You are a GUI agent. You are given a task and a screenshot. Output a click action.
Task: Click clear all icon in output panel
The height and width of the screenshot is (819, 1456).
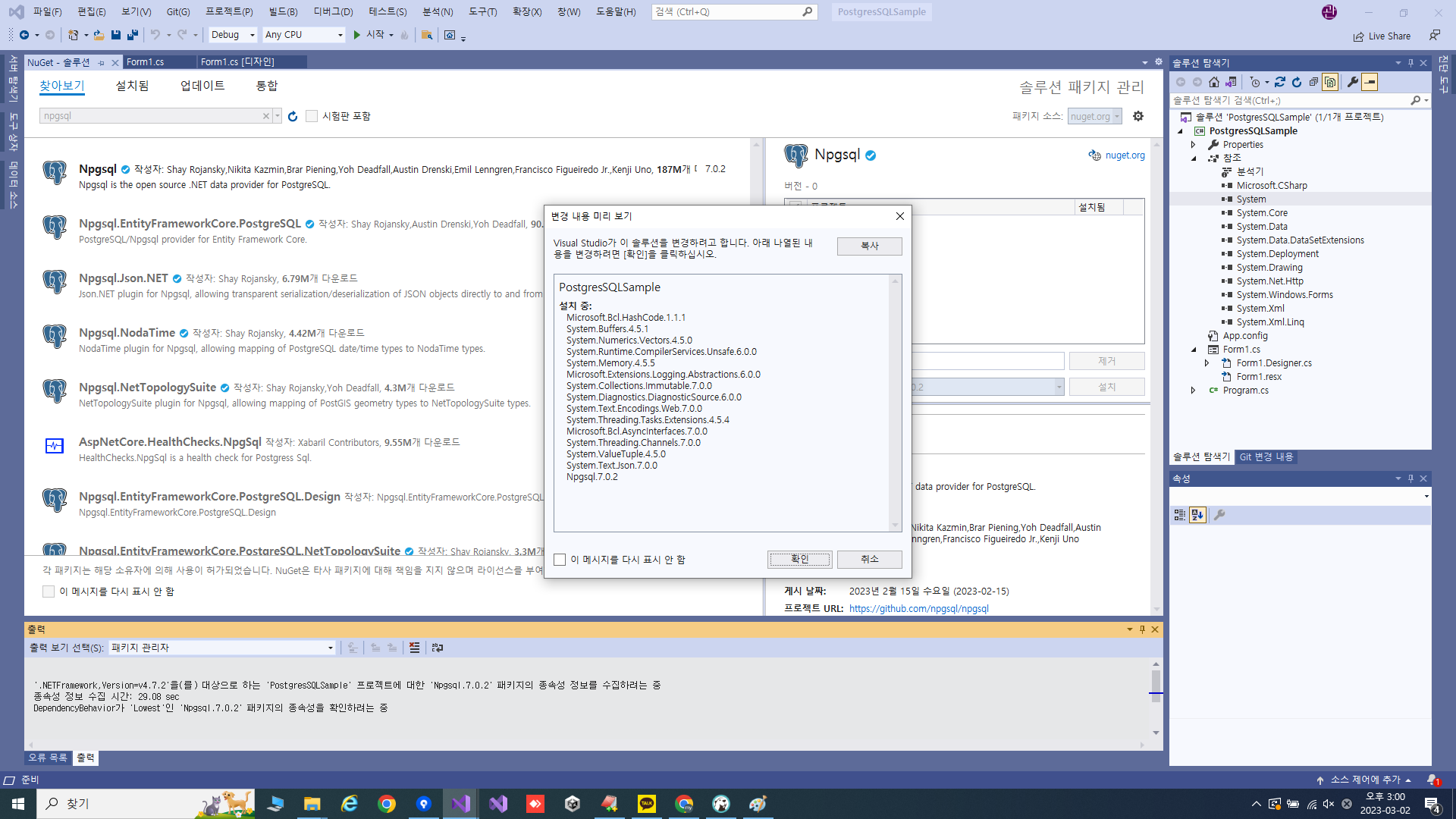point(414,648)
